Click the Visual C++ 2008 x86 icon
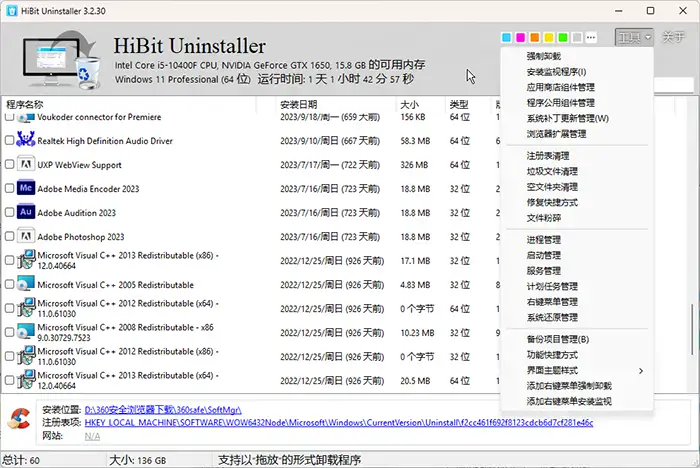The width and height of the screenshot is (700, 468). point(25,332)
